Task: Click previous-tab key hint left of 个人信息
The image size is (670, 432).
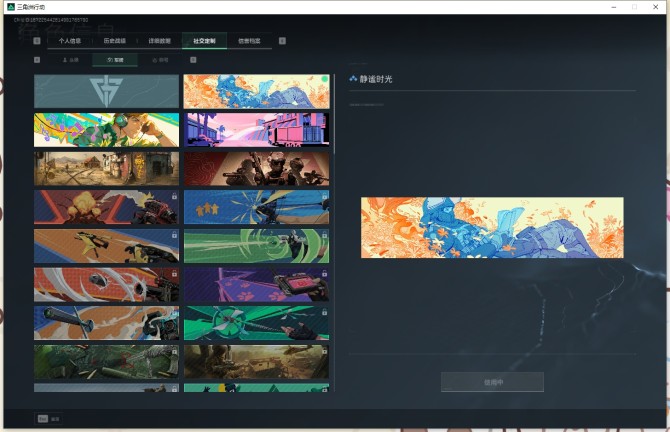Action: coord(37,41)
